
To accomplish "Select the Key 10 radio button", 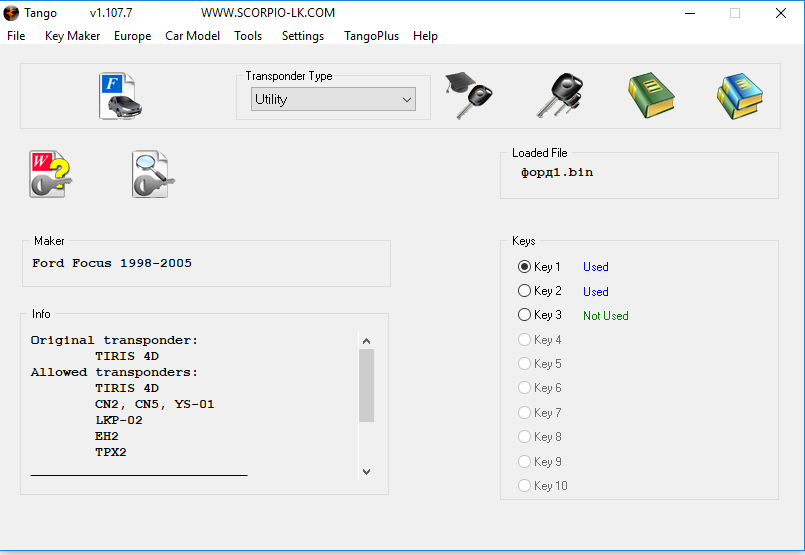I will pyautogui.click(x=524, y=485).
